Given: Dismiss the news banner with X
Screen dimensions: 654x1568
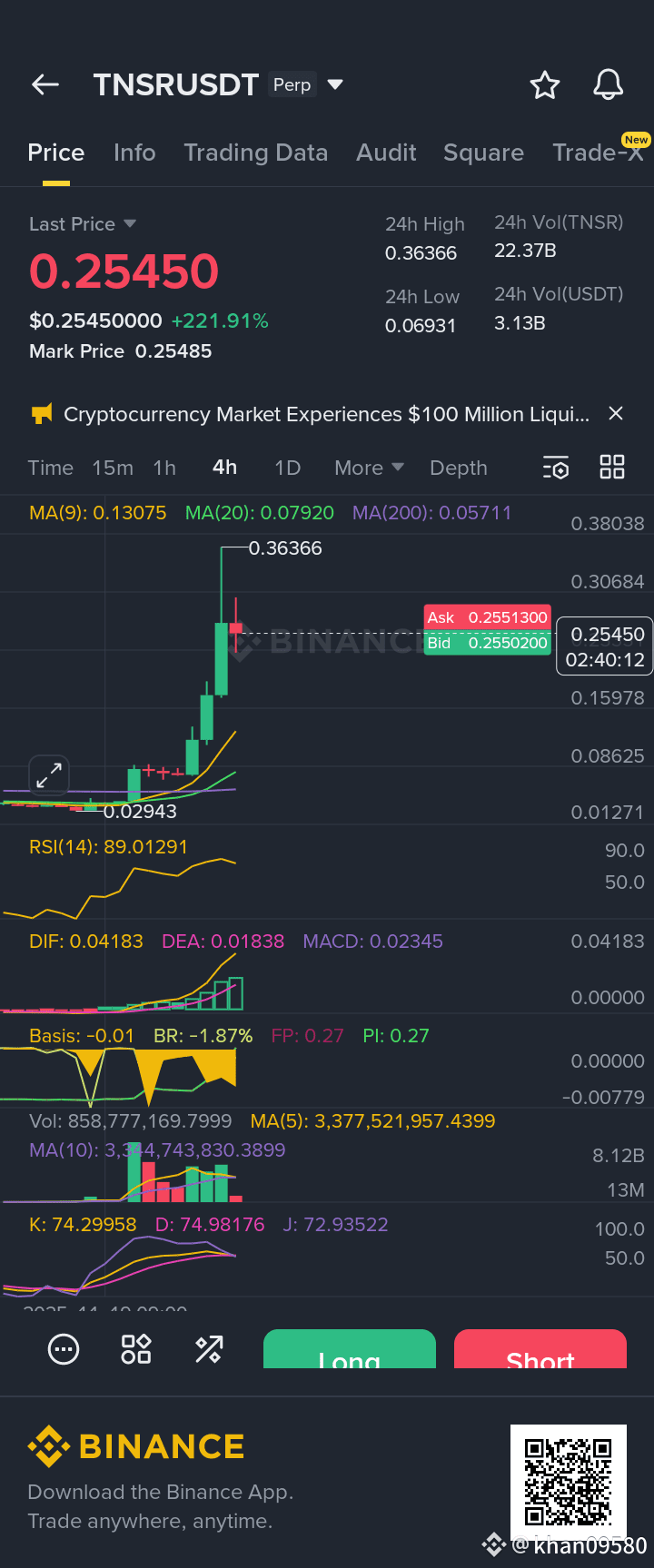Looking at the screenshot, I should coord(616,414).
